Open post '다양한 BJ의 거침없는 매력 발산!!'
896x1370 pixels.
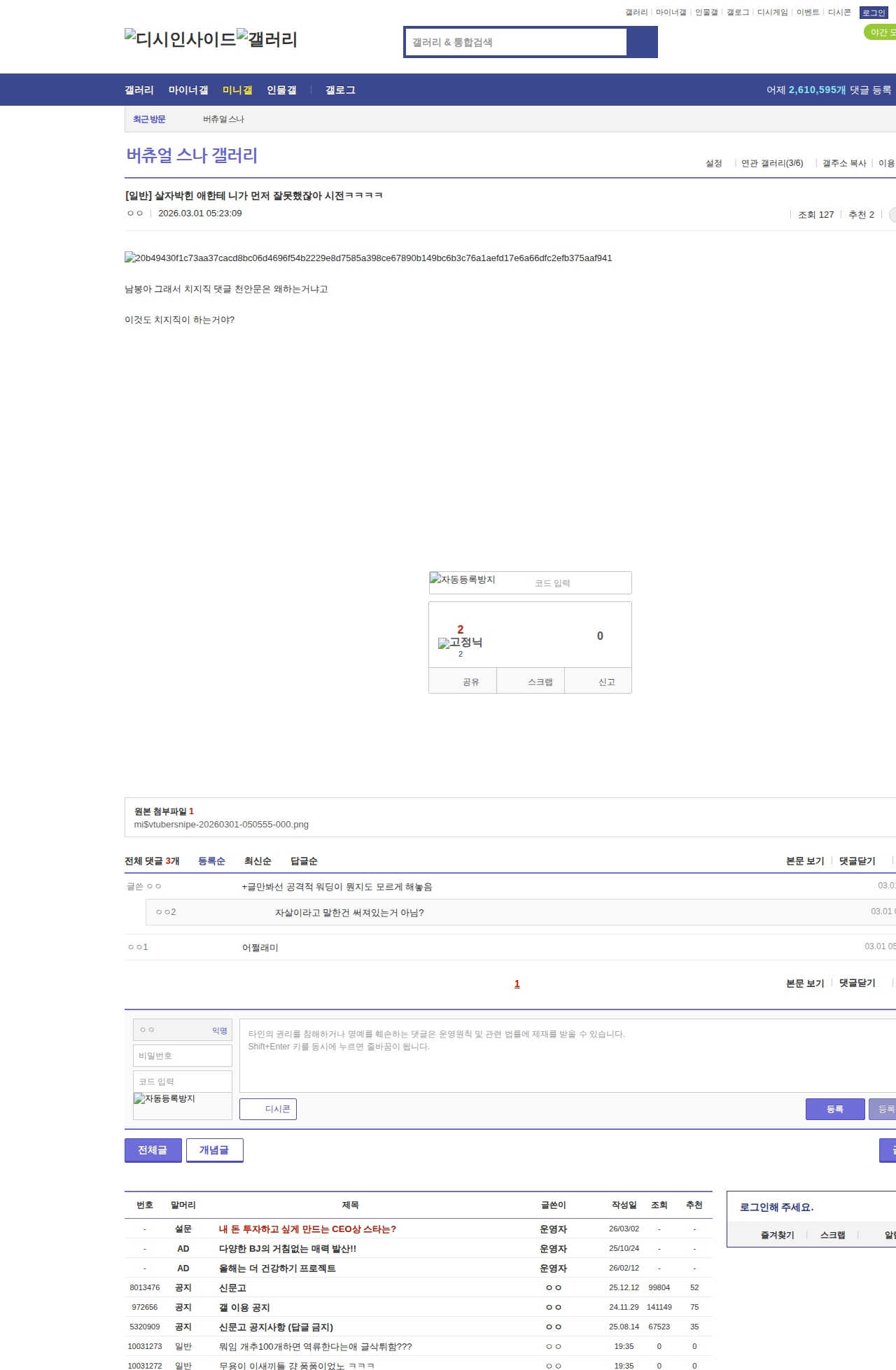coord(288,1248)
